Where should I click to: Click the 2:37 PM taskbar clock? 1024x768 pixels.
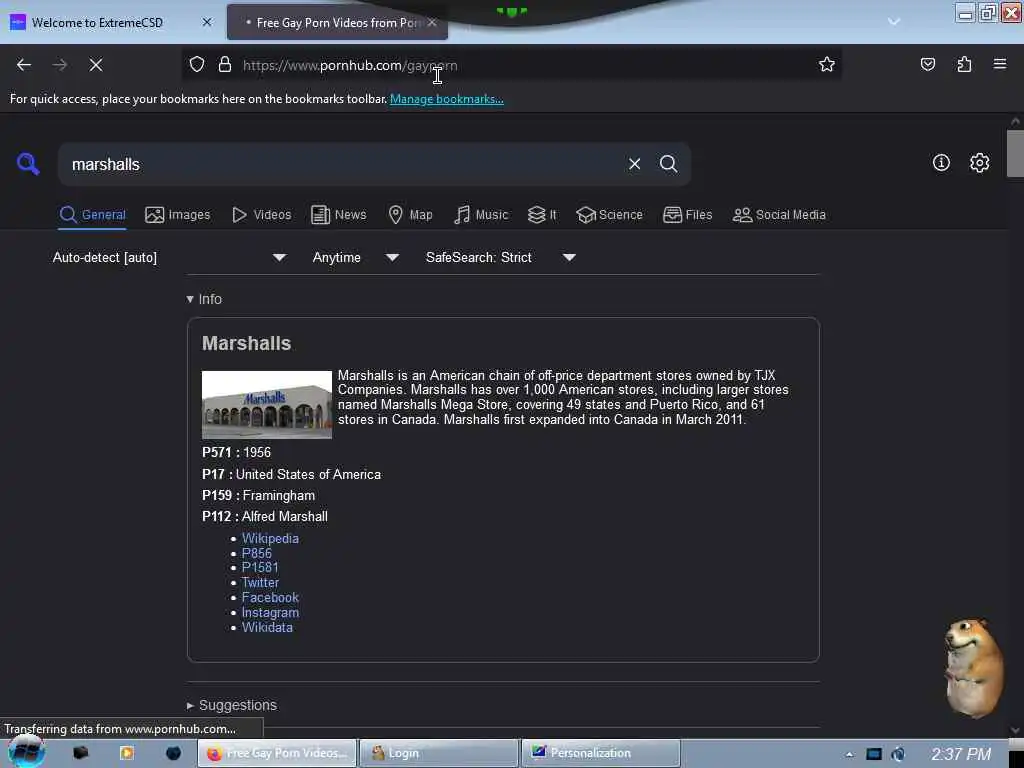pos(961,754)
